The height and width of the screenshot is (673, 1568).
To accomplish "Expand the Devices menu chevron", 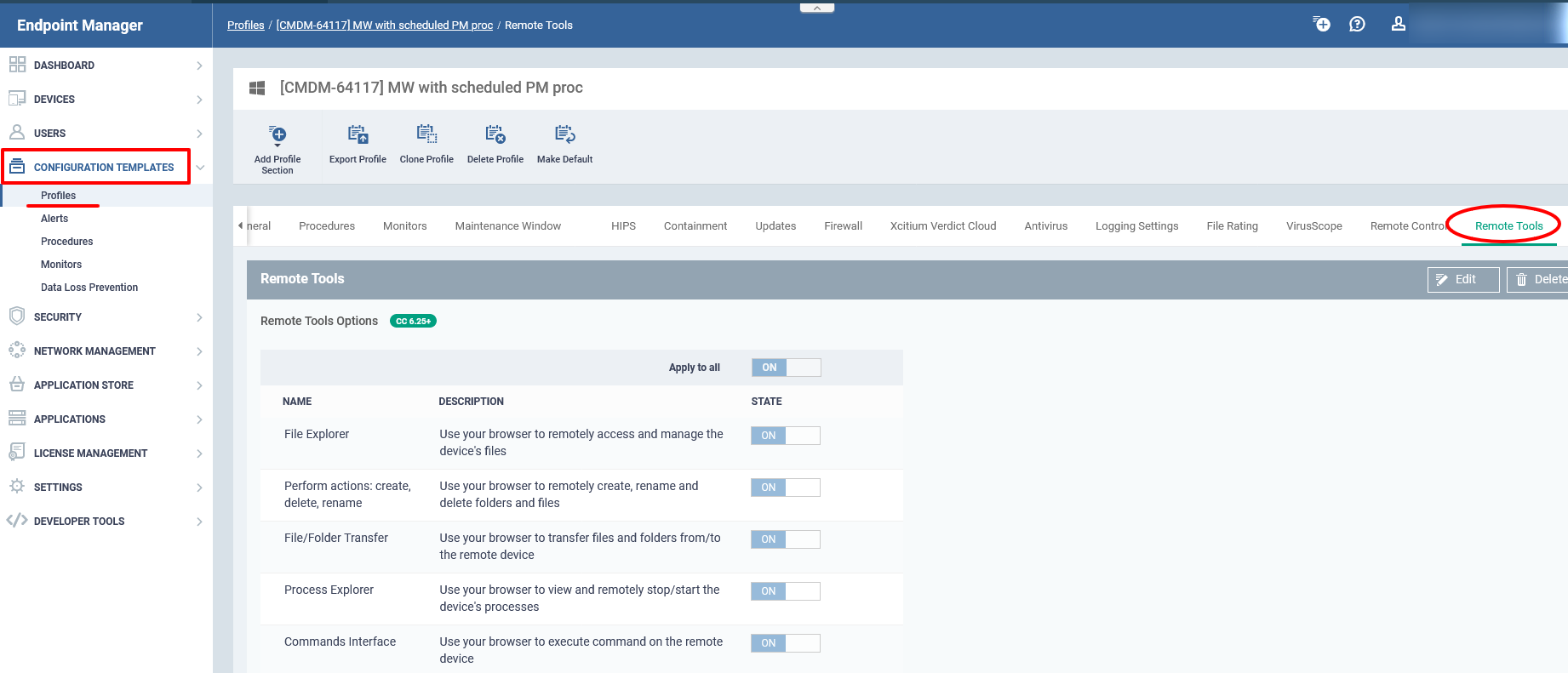I will coord(199,100).
